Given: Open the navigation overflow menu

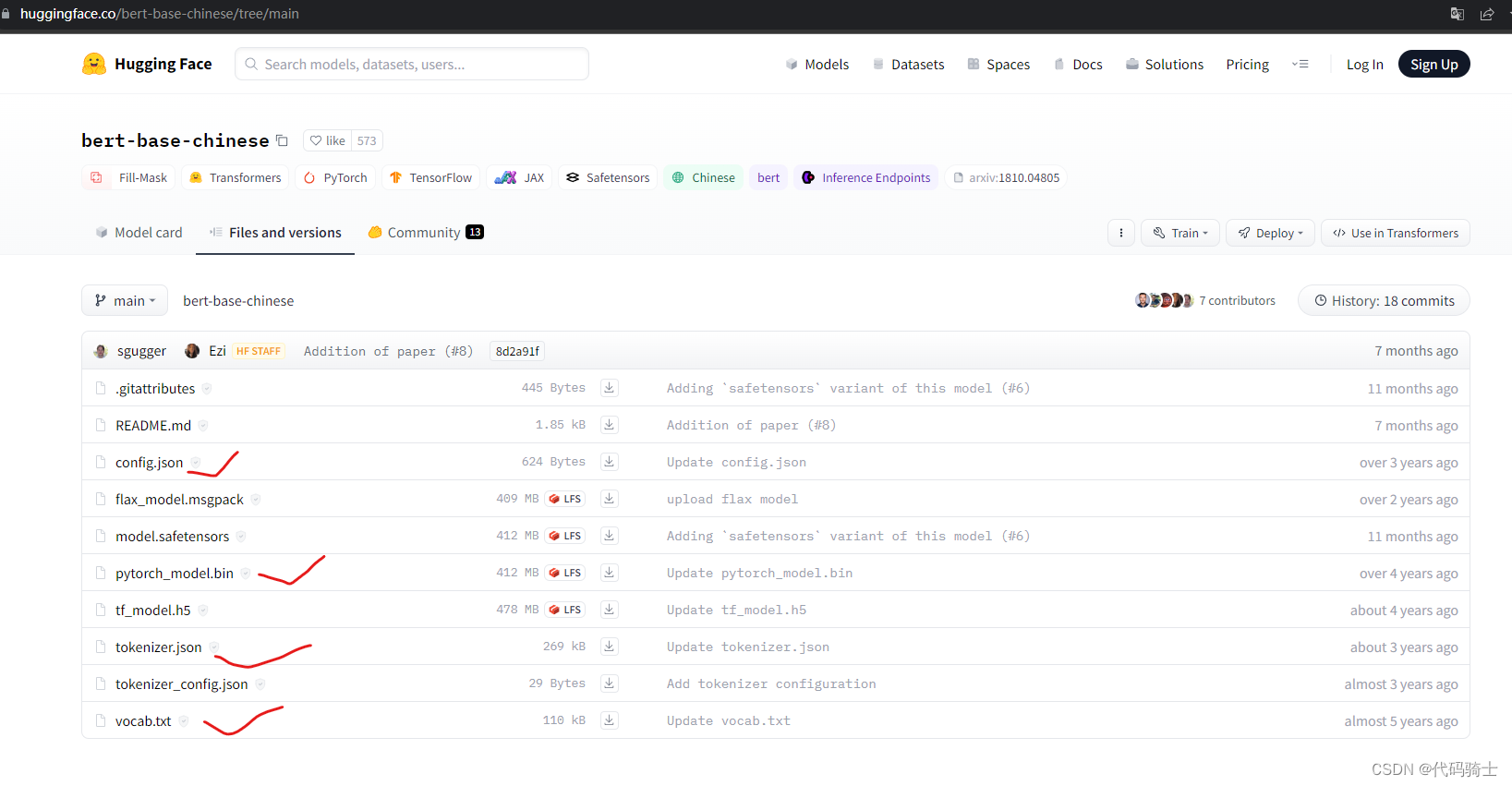Looking at the screenshot, I should pyautogui.click(x=1300, y=64).
